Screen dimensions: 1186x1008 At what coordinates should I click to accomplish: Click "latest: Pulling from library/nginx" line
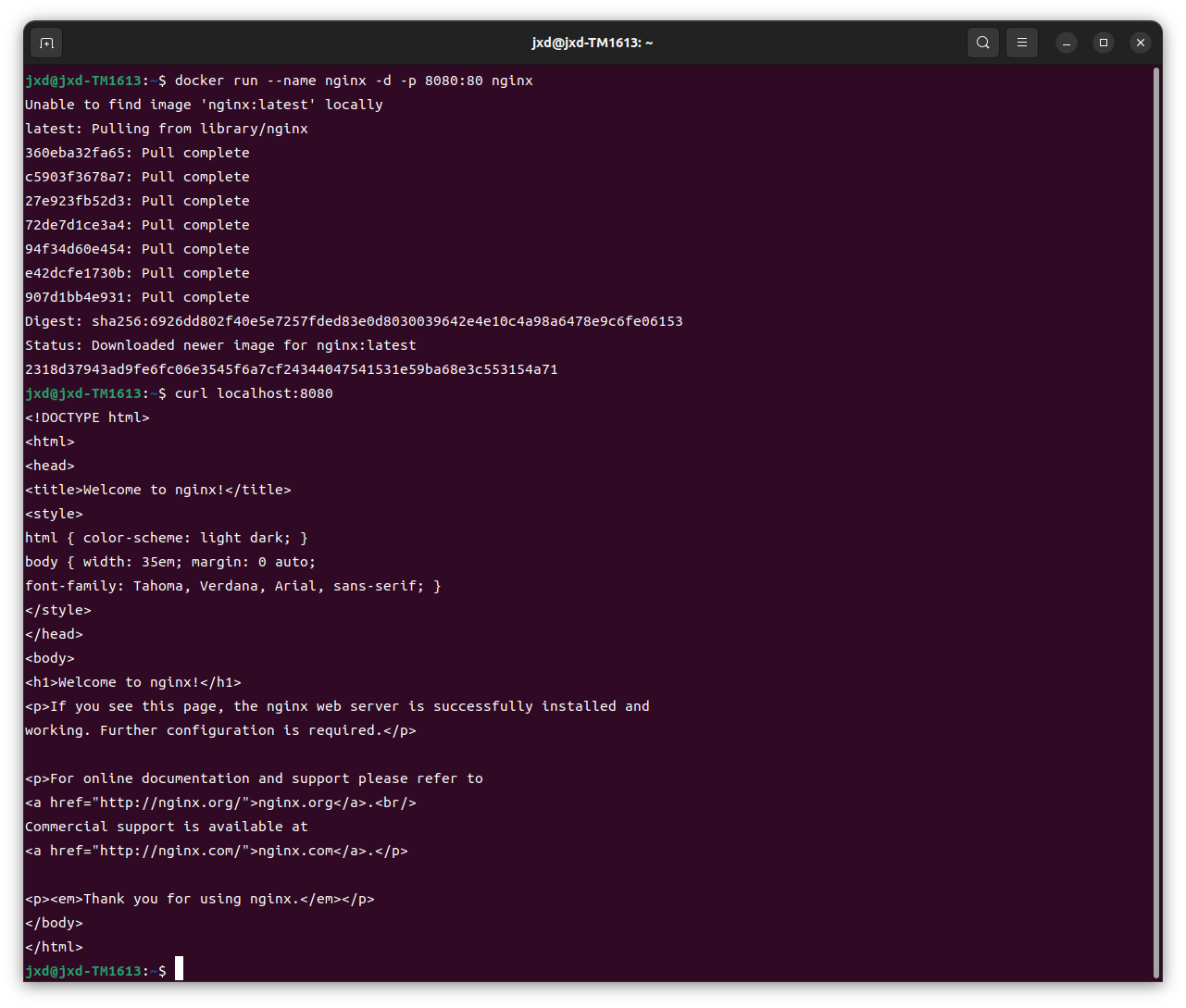[167, 129]
